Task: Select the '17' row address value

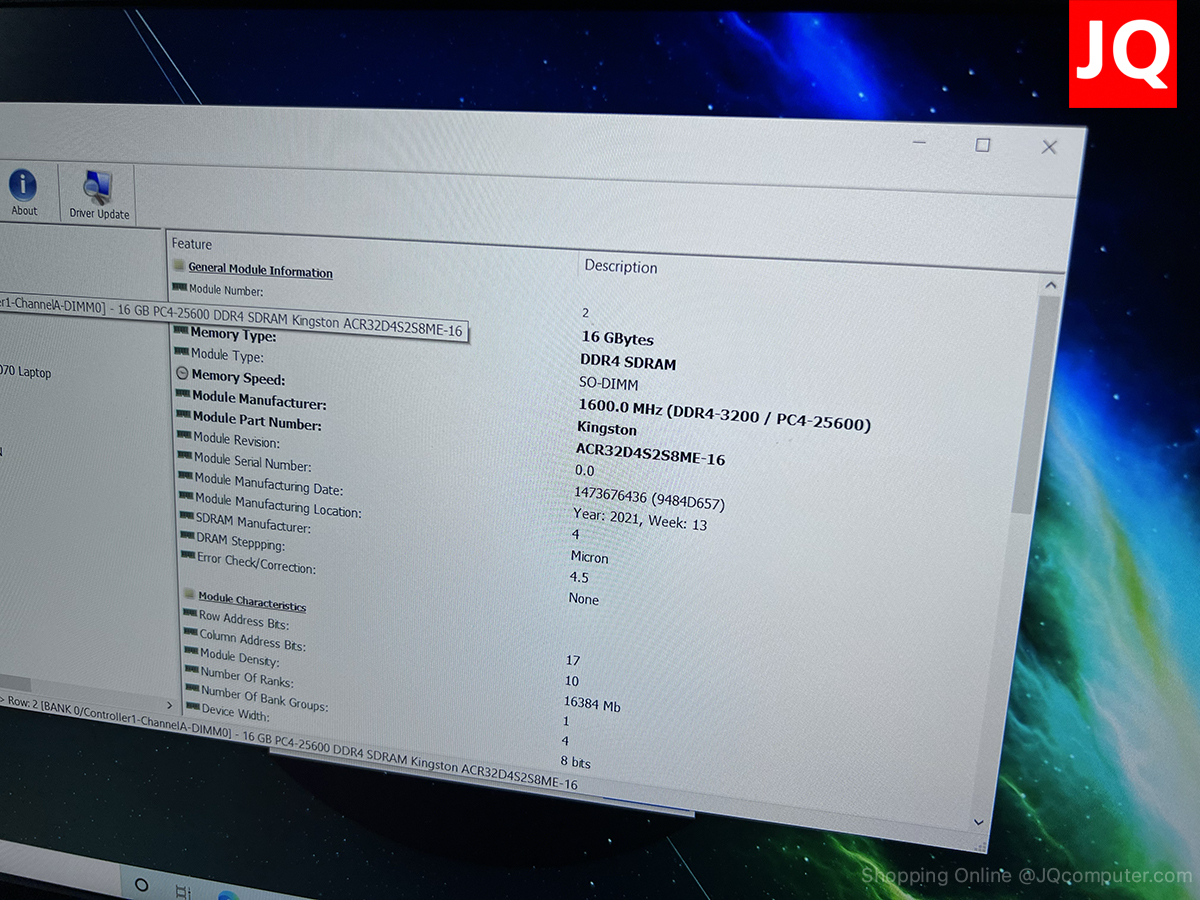Action: coord(573,660)
